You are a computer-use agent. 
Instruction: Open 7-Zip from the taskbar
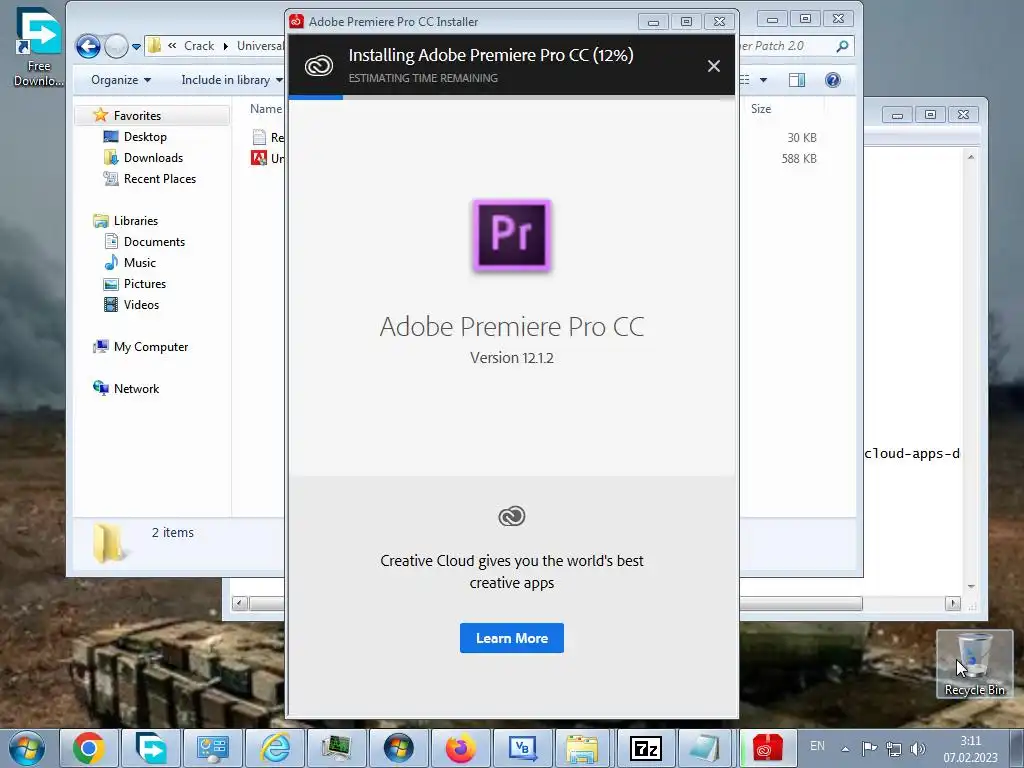(645, 748)
